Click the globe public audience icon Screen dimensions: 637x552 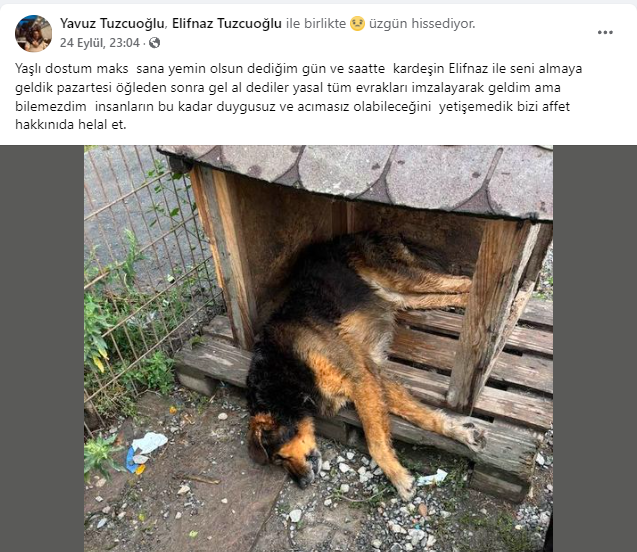(x=154, y=43)
